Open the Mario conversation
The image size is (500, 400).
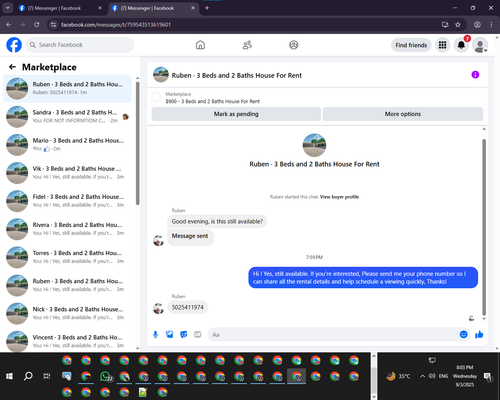[67, 145]
